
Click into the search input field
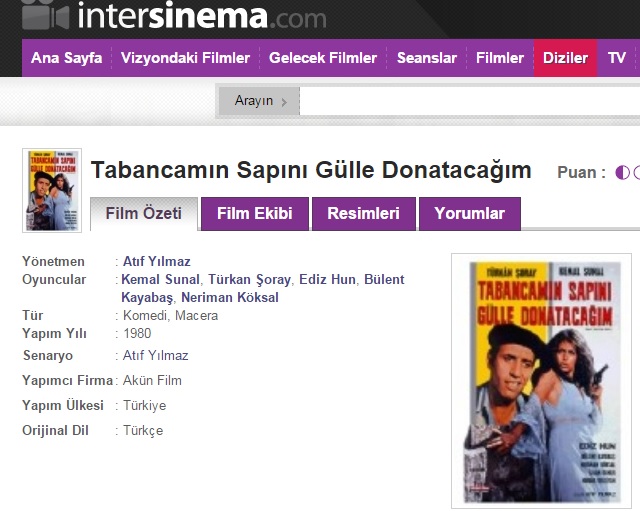[468, 101]
